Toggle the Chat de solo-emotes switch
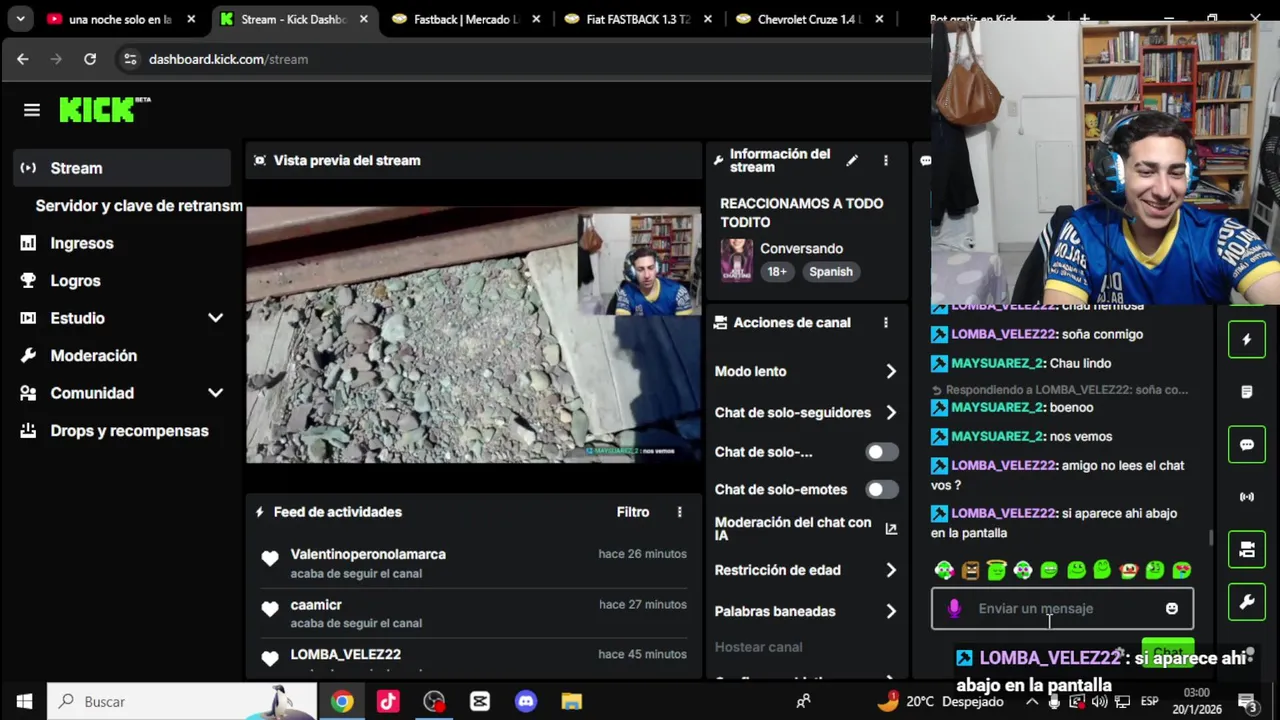The height and width of the screenshot is (720, 1280). pos(882,489)
